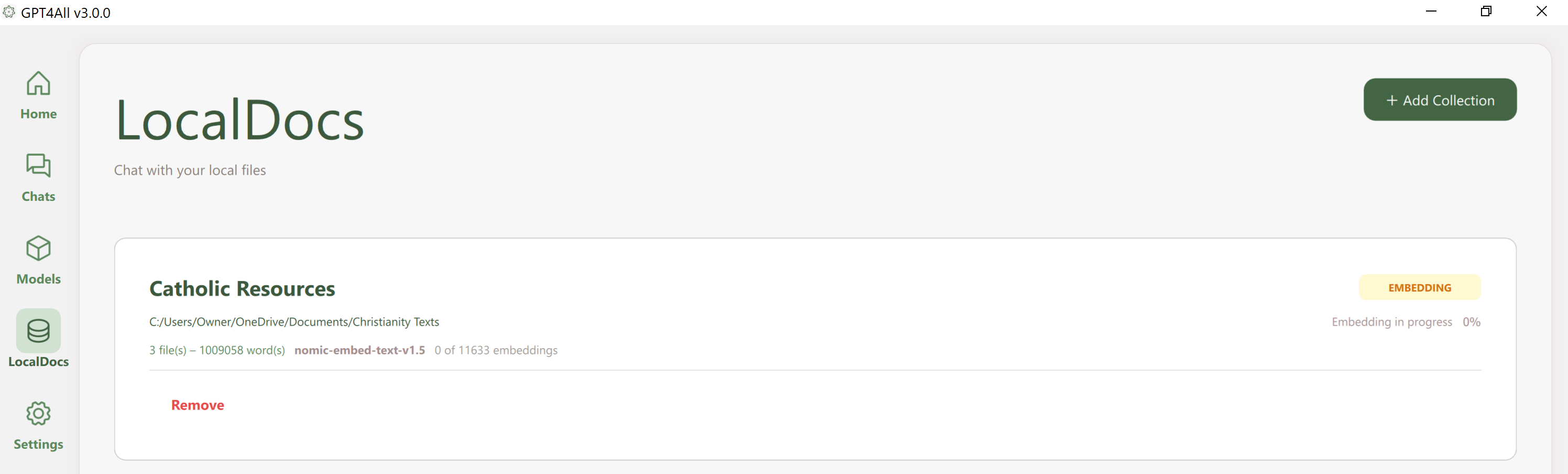Click the plus icon on Add Collection
Screen dimensions: 1568x474
pyautogui.click(x=1391, y=101)
